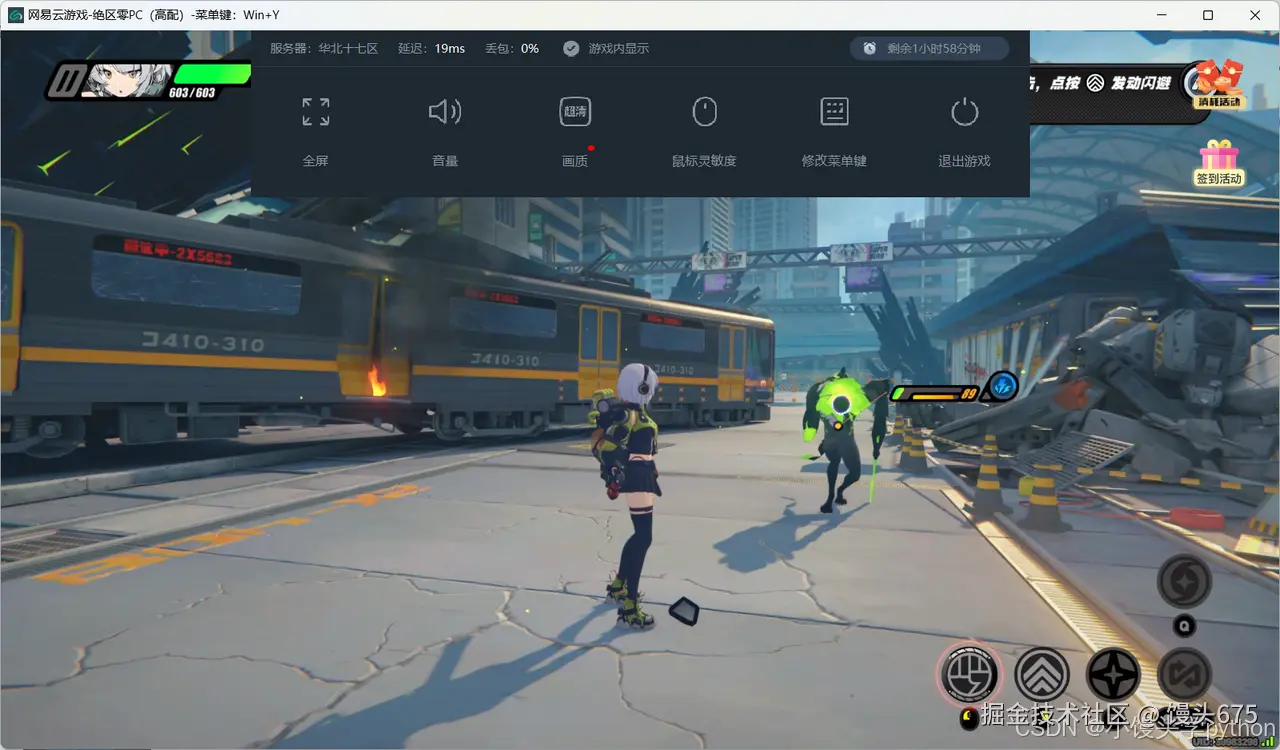Screen dimensions: 1280x750
Task: Click the enemy health bar showing 89
Action: pyautogui.click(x=934, y=394)
